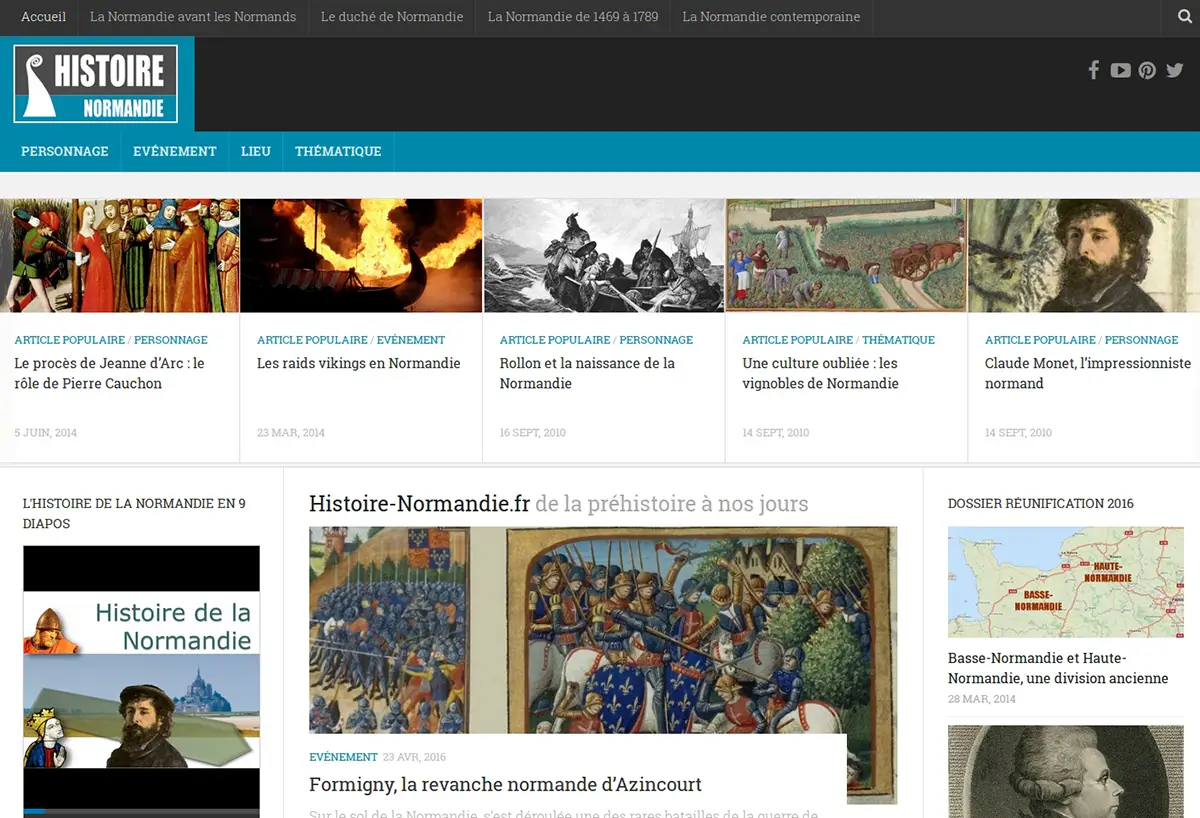
Task: Click PERSONNAGE tag on Claude Monet card
Action: pos(1141,340)
